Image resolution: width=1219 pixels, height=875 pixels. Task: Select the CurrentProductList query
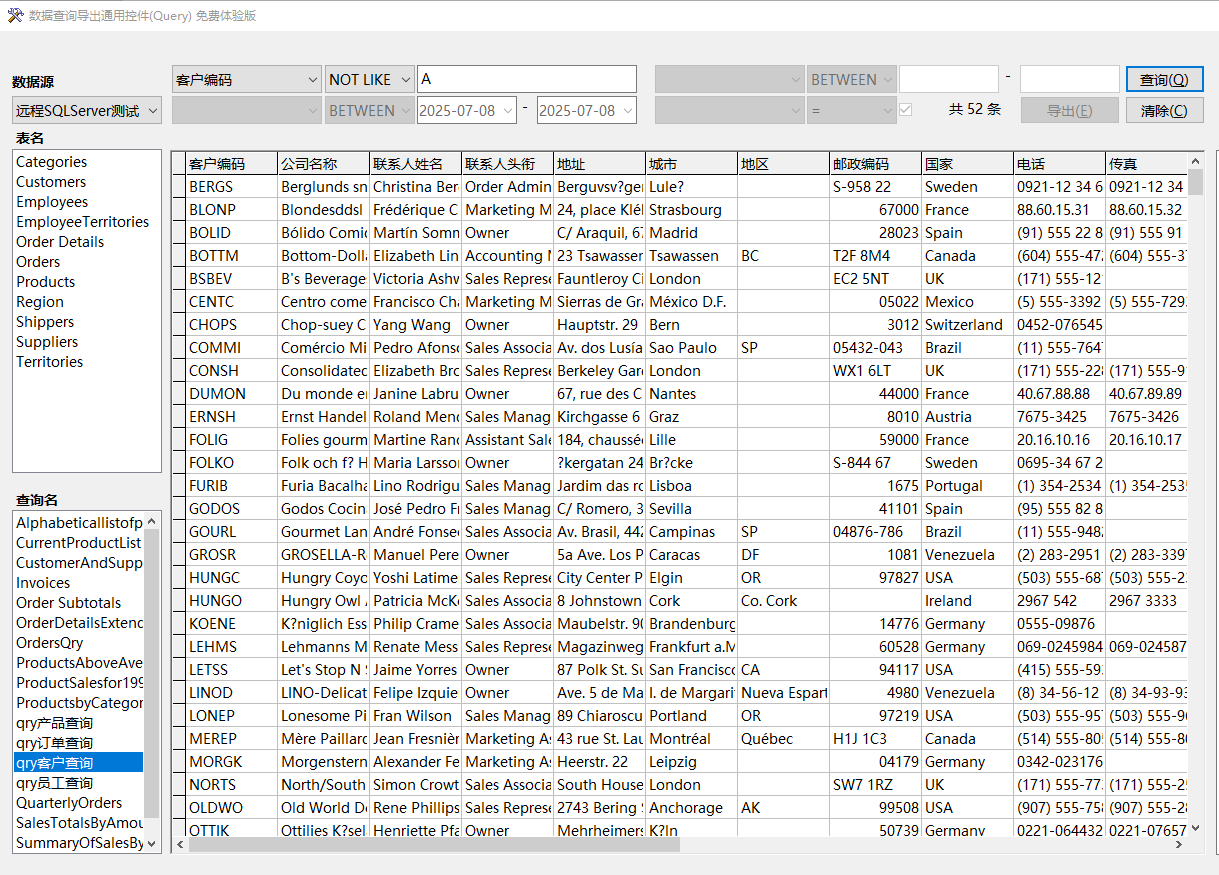79,543
